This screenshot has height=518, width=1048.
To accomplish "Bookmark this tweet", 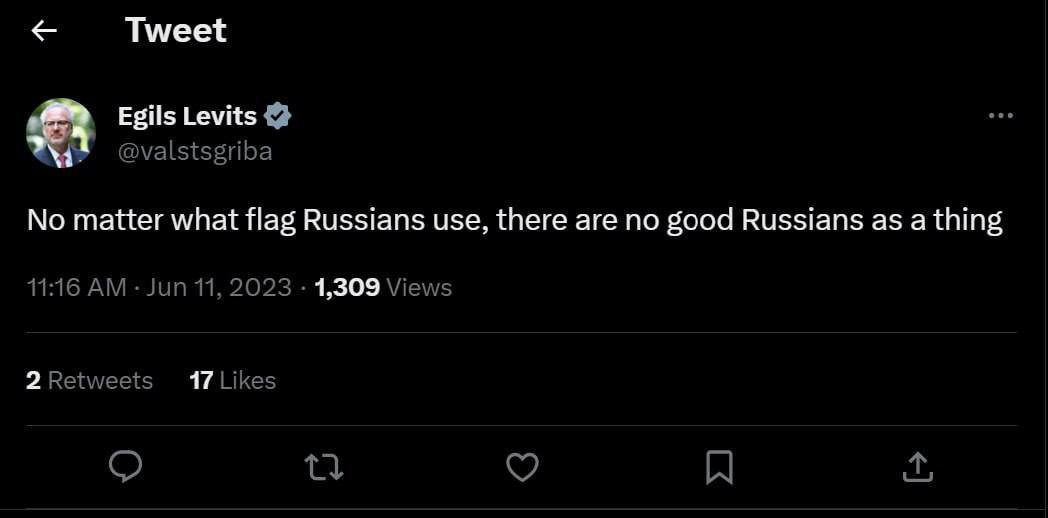I will click(x=719, y=466).
